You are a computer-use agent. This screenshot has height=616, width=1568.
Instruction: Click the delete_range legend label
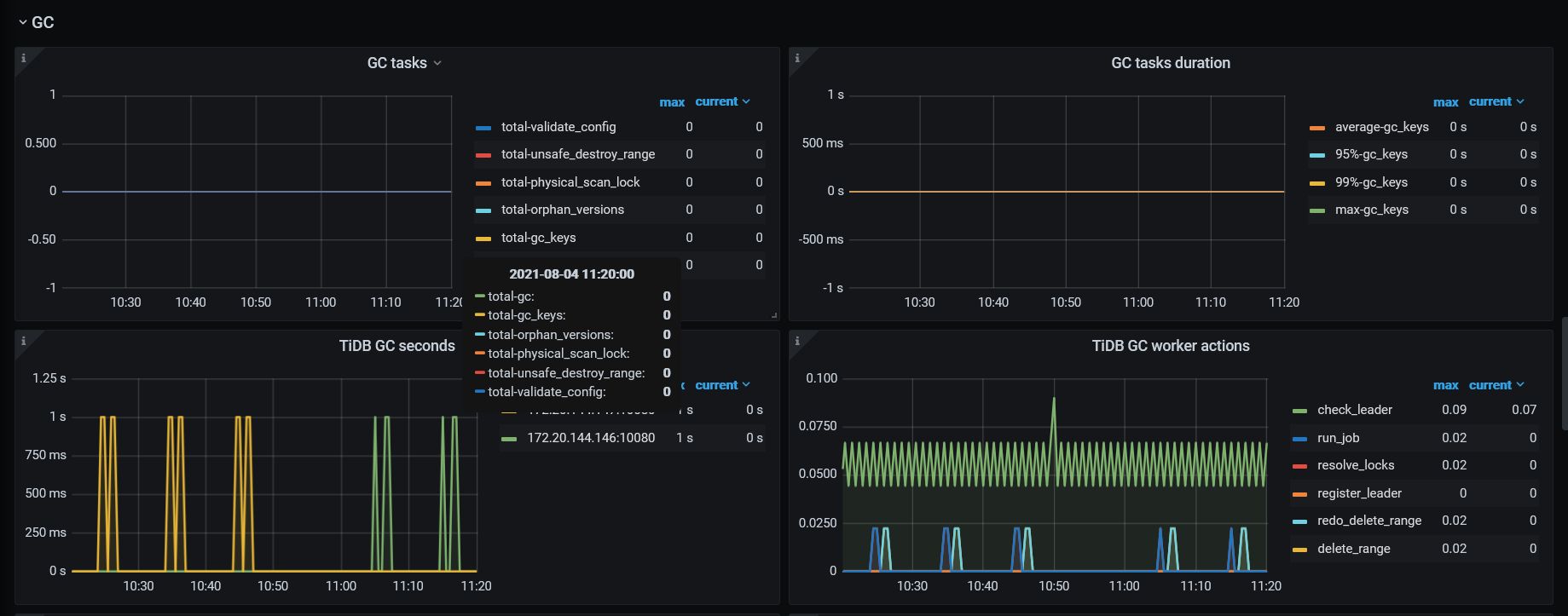click(1353, 549)
